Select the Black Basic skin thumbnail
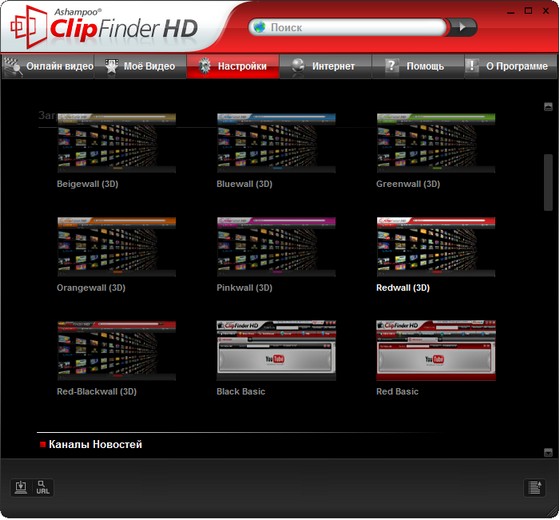 276,351
